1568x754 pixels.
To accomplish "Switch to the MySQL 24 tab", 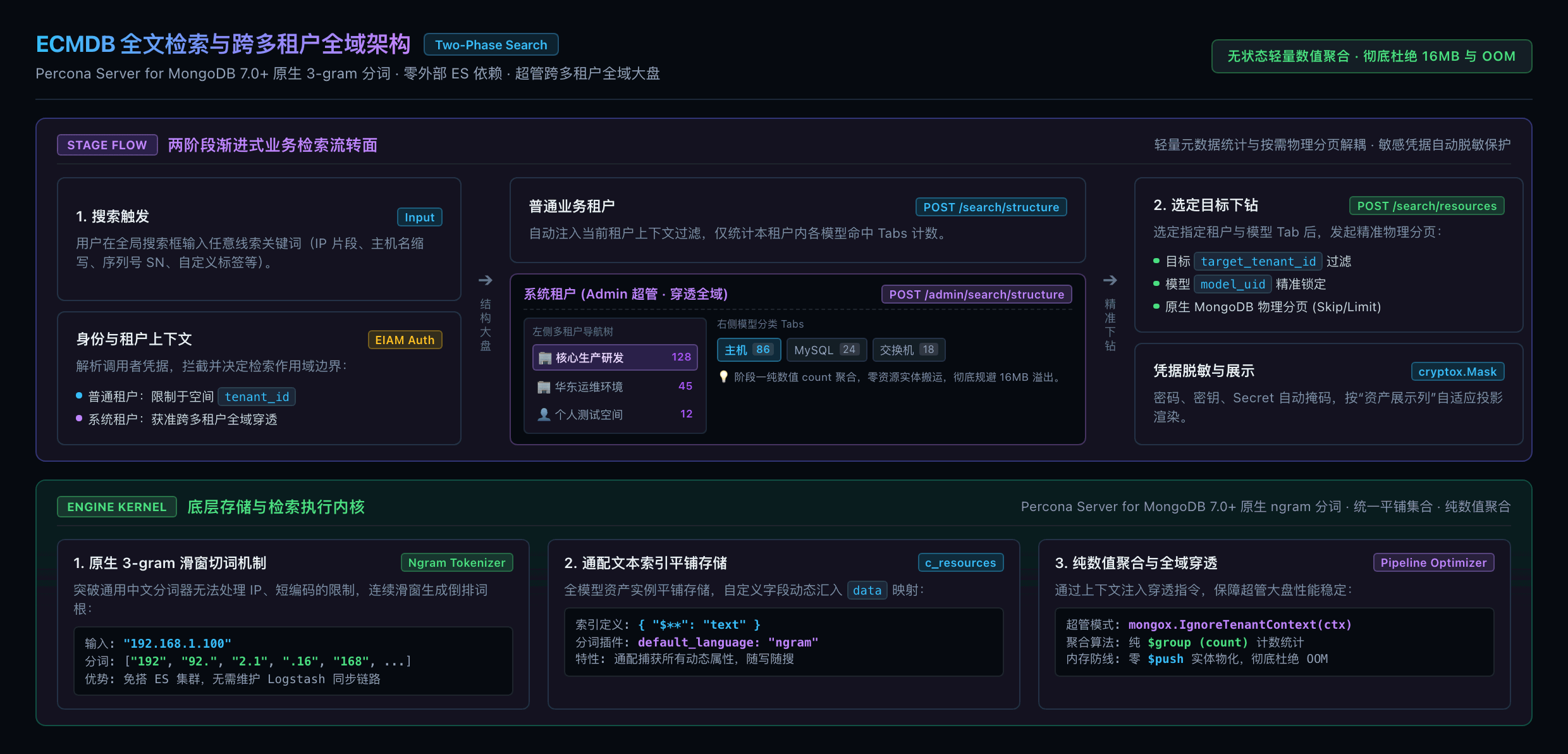I will tap(826, 350).
